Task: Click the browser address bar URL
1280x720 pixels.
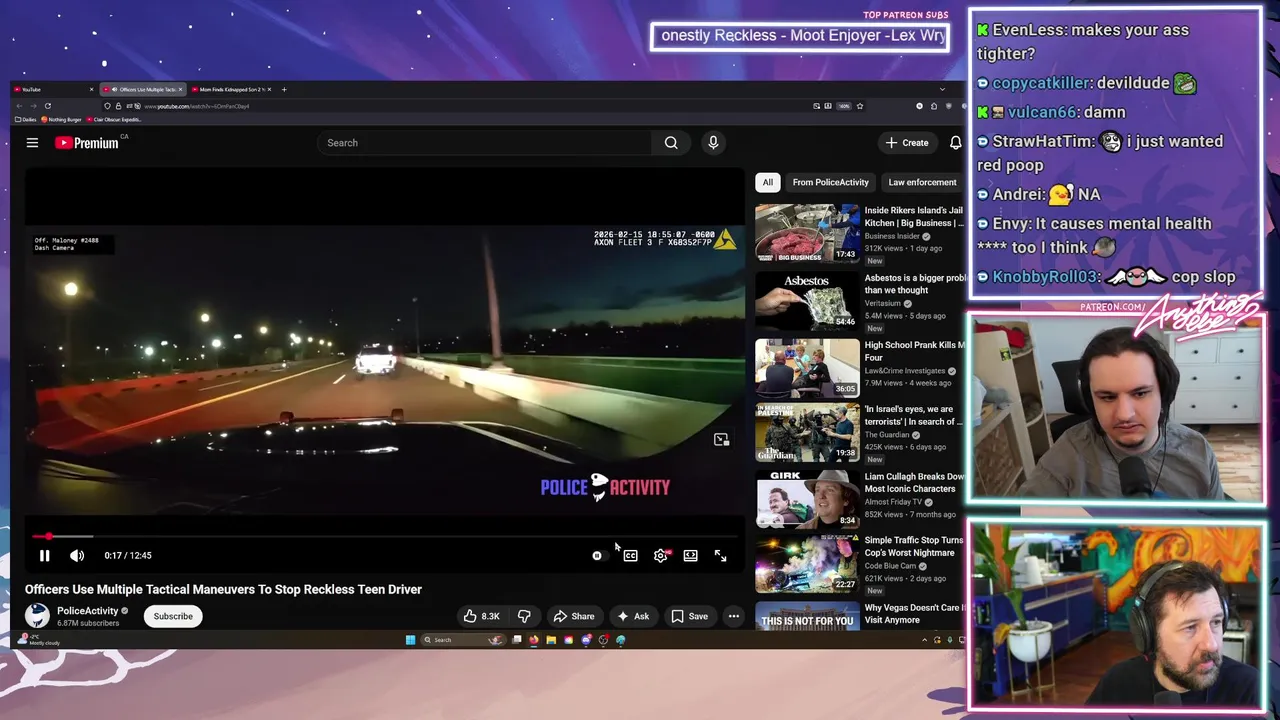Action: click(x=196, y=106)
